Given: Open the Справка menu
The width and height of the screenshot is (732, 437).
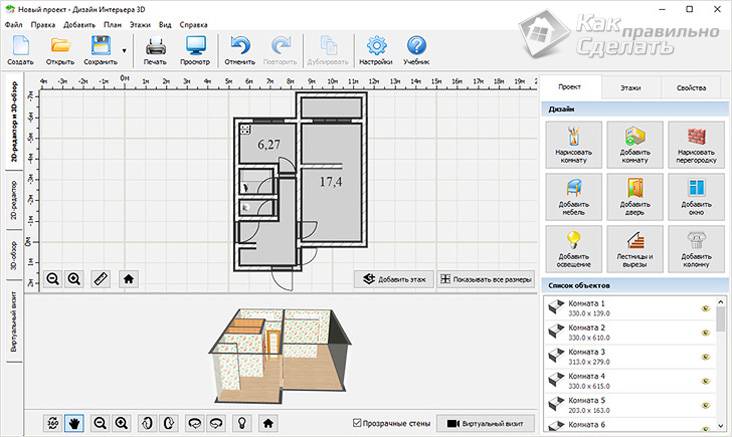Looking at the screenshot, I should click(193, 25).
